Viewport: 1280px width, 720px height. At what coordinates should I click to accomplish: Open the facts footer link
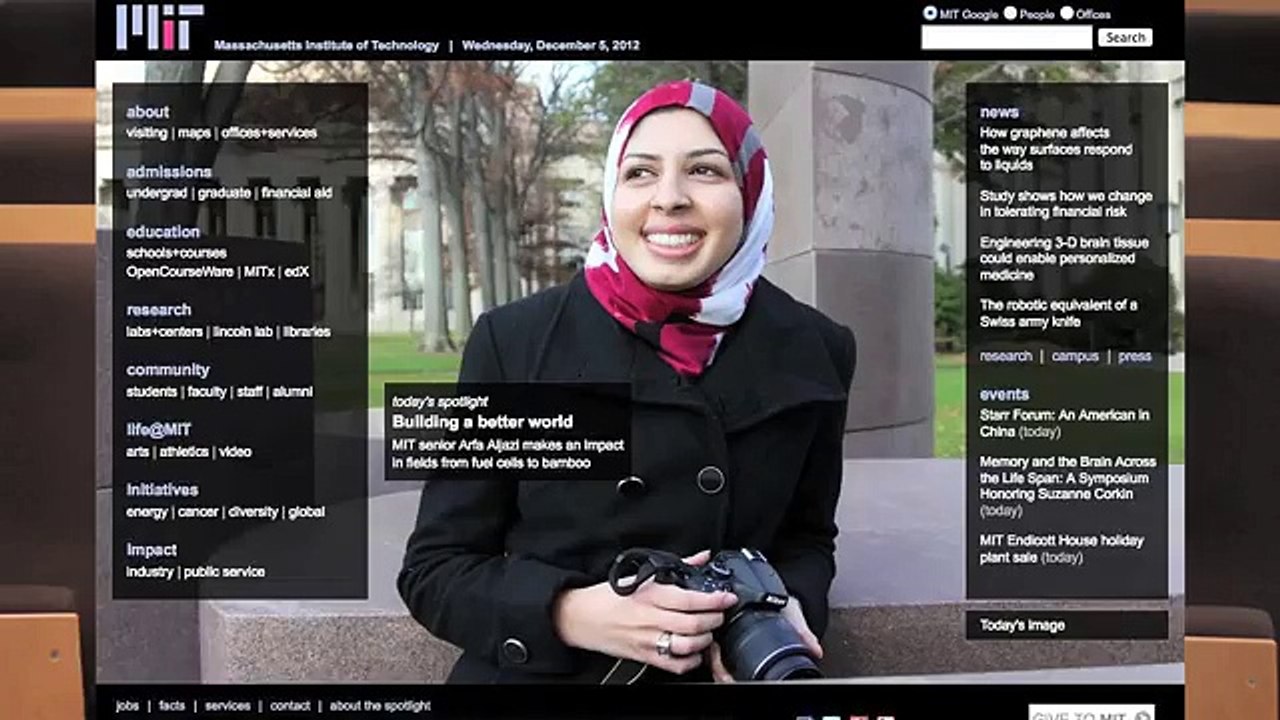pos(172,706)
